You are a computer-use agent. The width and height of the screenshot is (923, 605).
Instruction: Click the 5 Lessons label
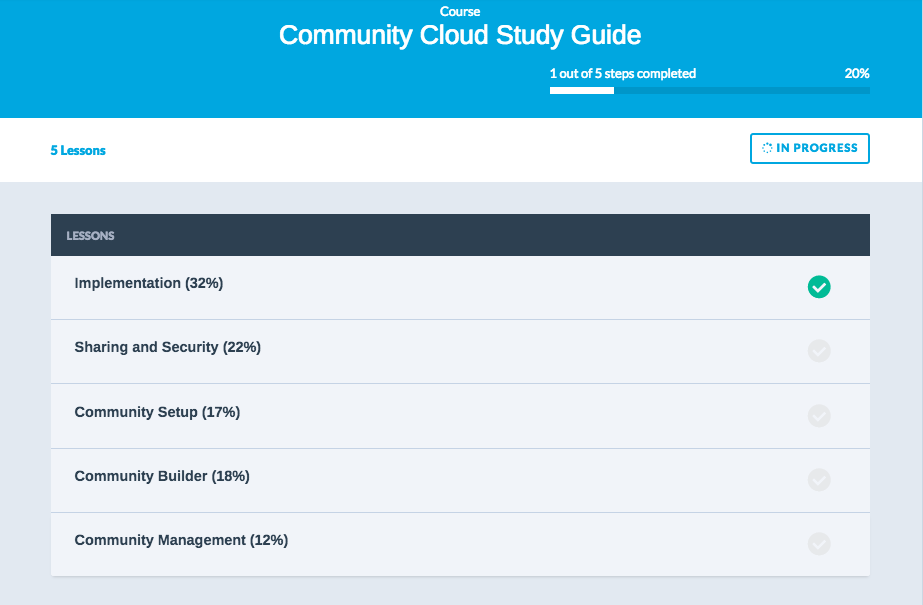pyautogui.click(x=78, y=151)
